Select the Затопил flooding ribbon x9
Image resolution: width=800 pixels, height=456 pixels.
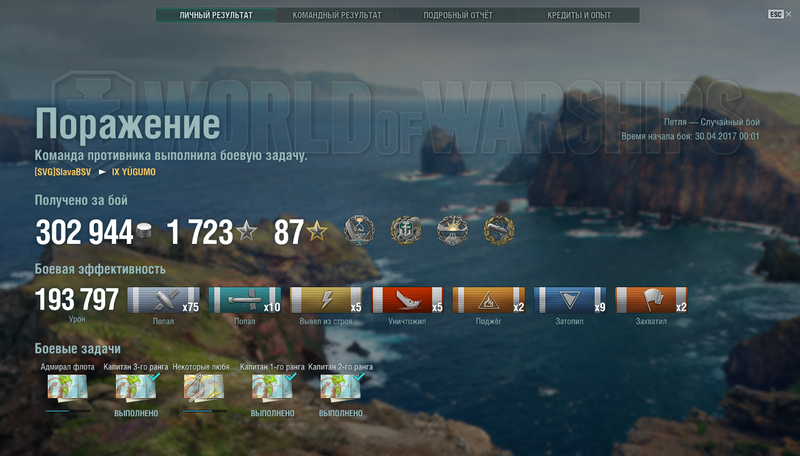pyautogui.click(x=570, y=299)
